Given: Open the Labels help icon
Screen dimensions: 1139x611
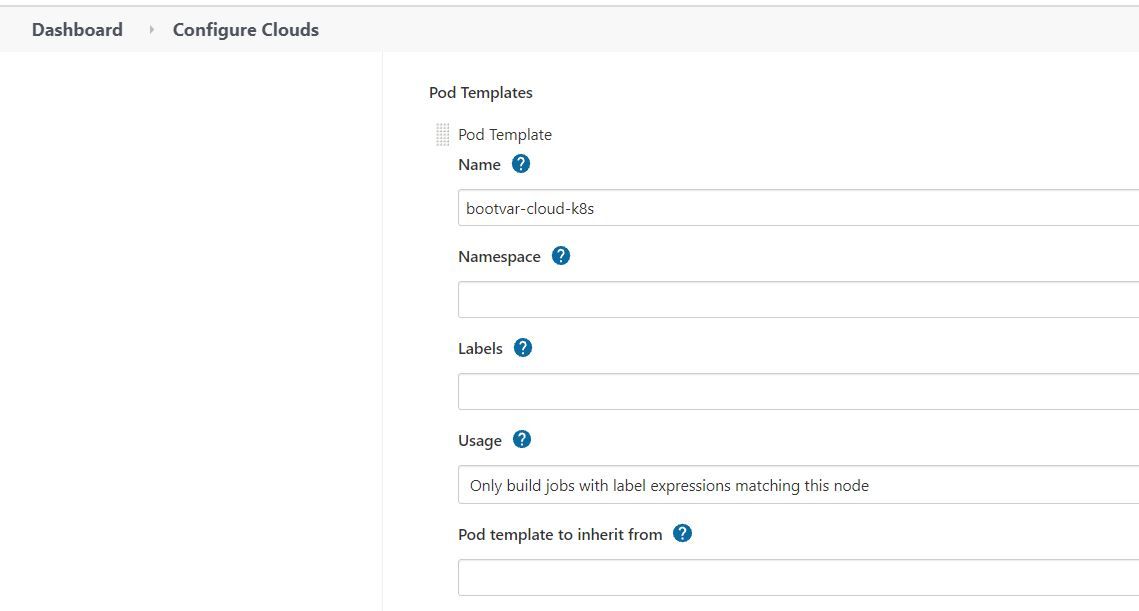Looking at the screenshot, I should [523, 348].
